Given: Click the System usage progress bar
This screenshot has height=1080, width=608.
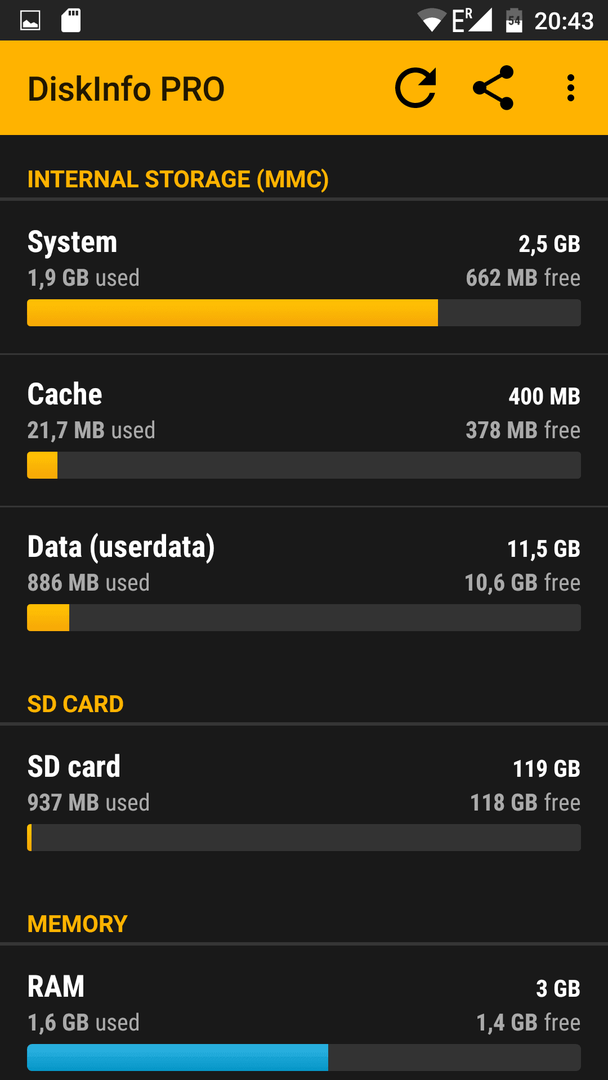Looking at the screenshot, I should tap(304, 313).
